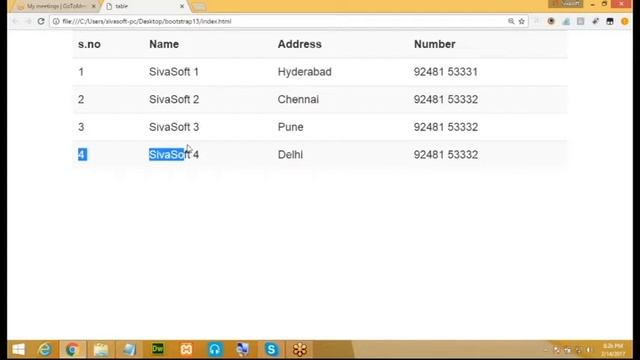The height and width of the screenshot is (360, 640).
Task: Click the s.no column header
Action: tap(89, 44)
